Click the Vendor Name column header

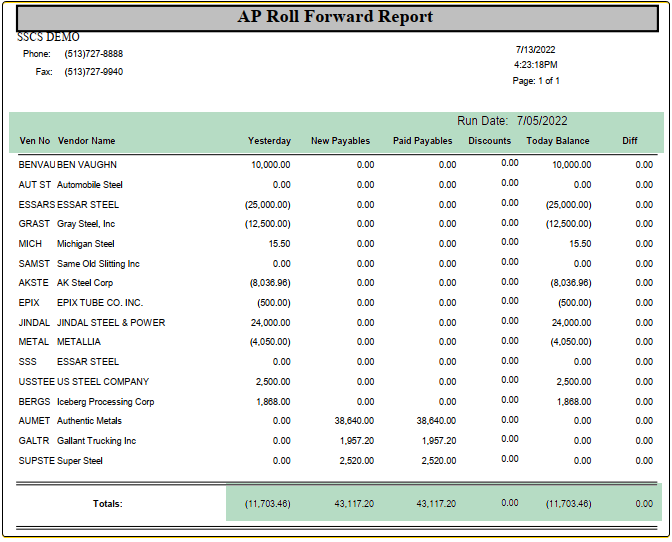(87, 141)
